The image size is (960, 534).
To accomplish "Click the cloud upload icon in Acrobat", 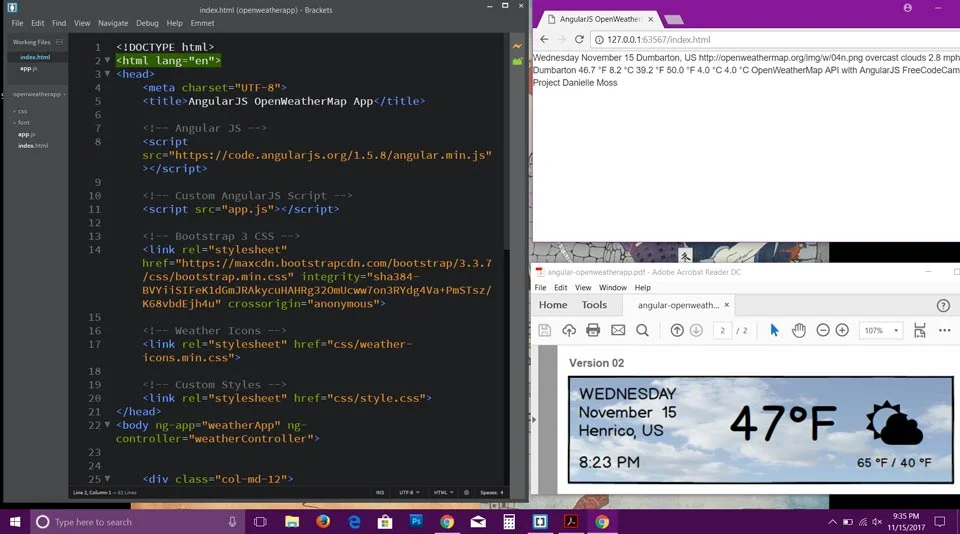I will click(569, 330).
